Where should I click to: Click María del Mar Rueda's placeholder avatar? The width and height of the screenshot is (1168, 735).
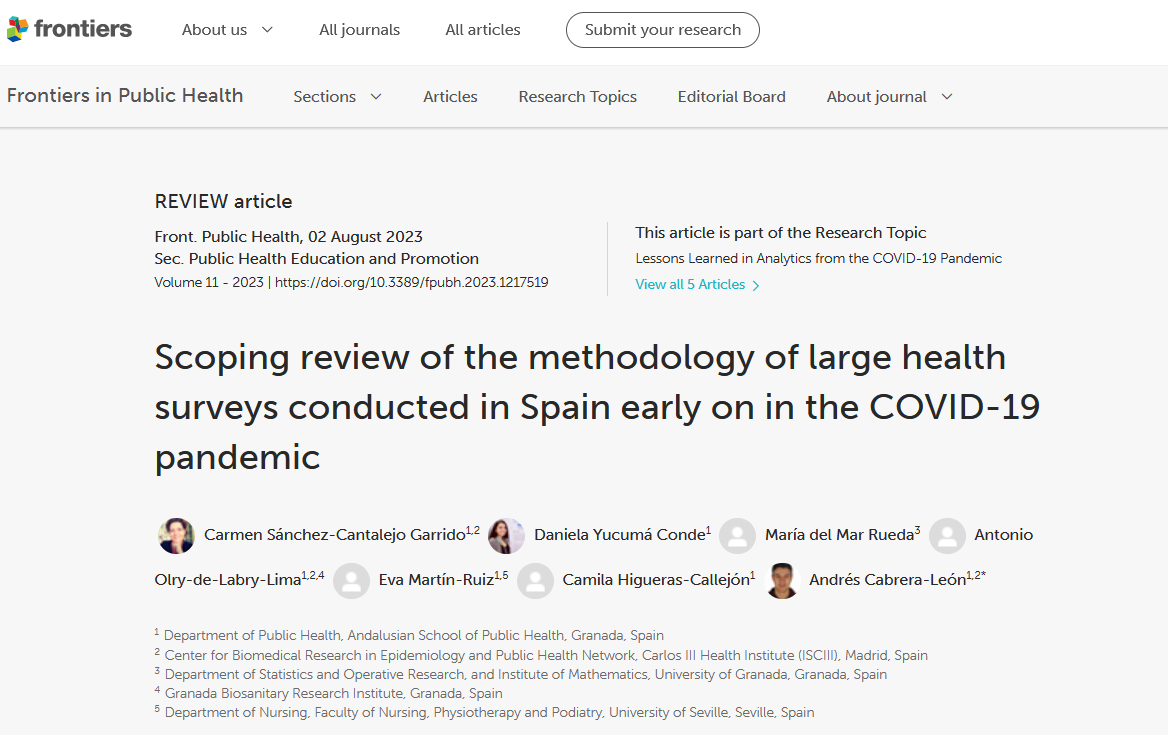(x=737, y=536)
